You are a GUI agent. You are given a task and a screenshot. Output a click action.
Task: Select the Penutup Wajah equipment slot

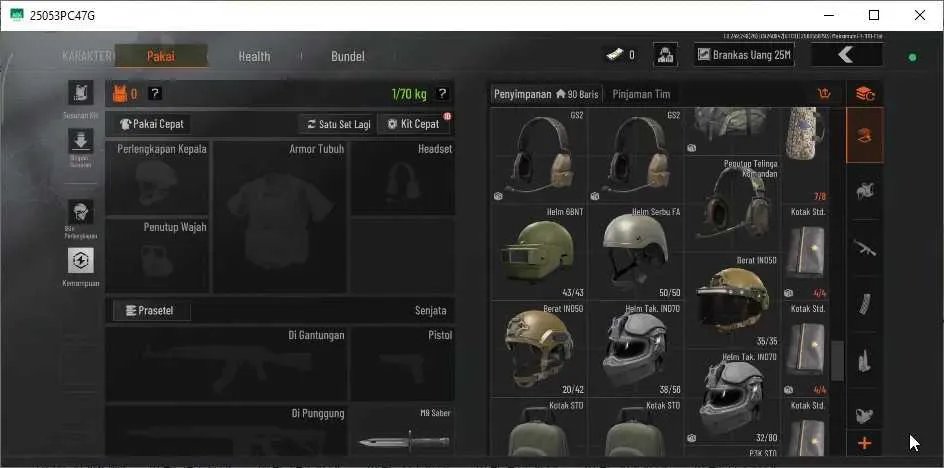tap(157, 256)
